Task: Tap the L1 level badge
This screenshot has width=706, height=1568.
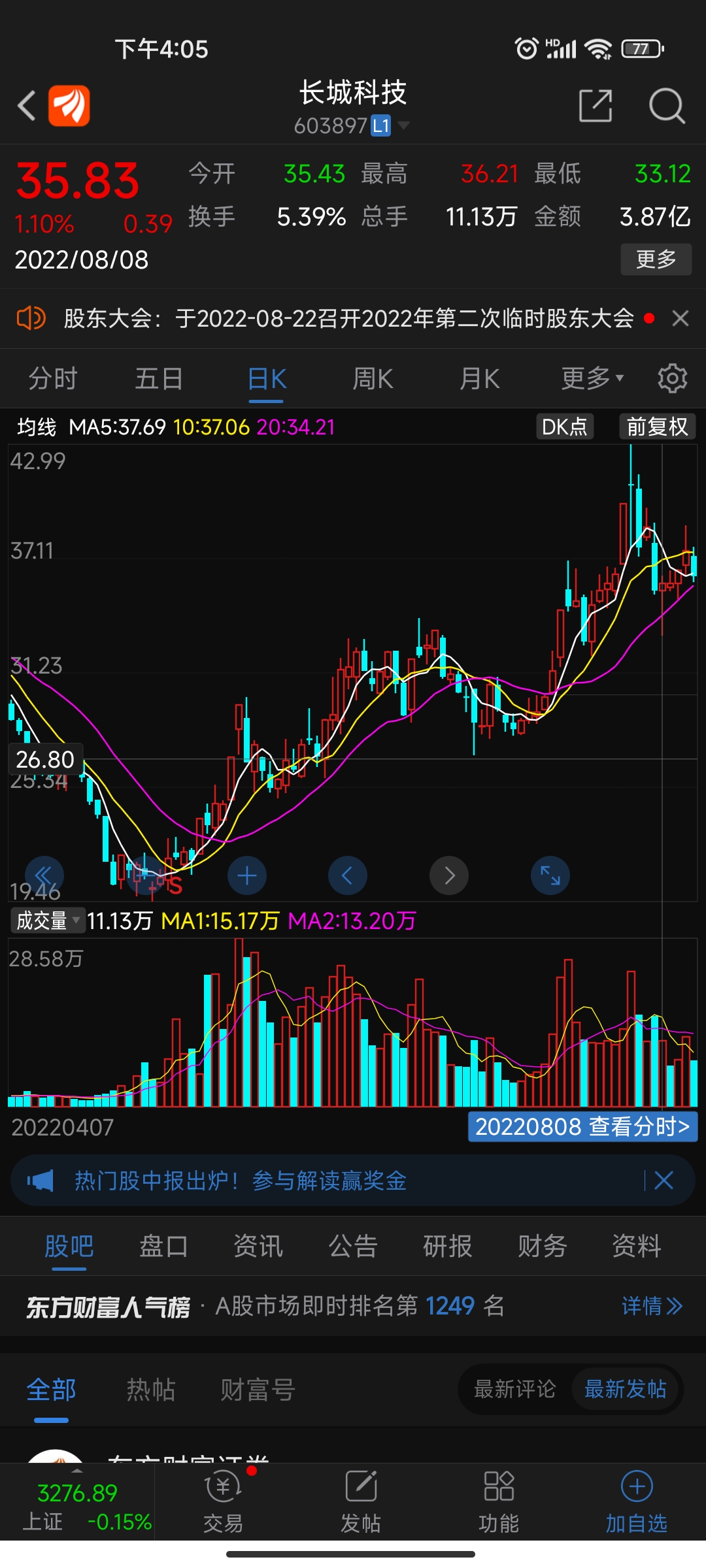Action: tap(381, 125)
